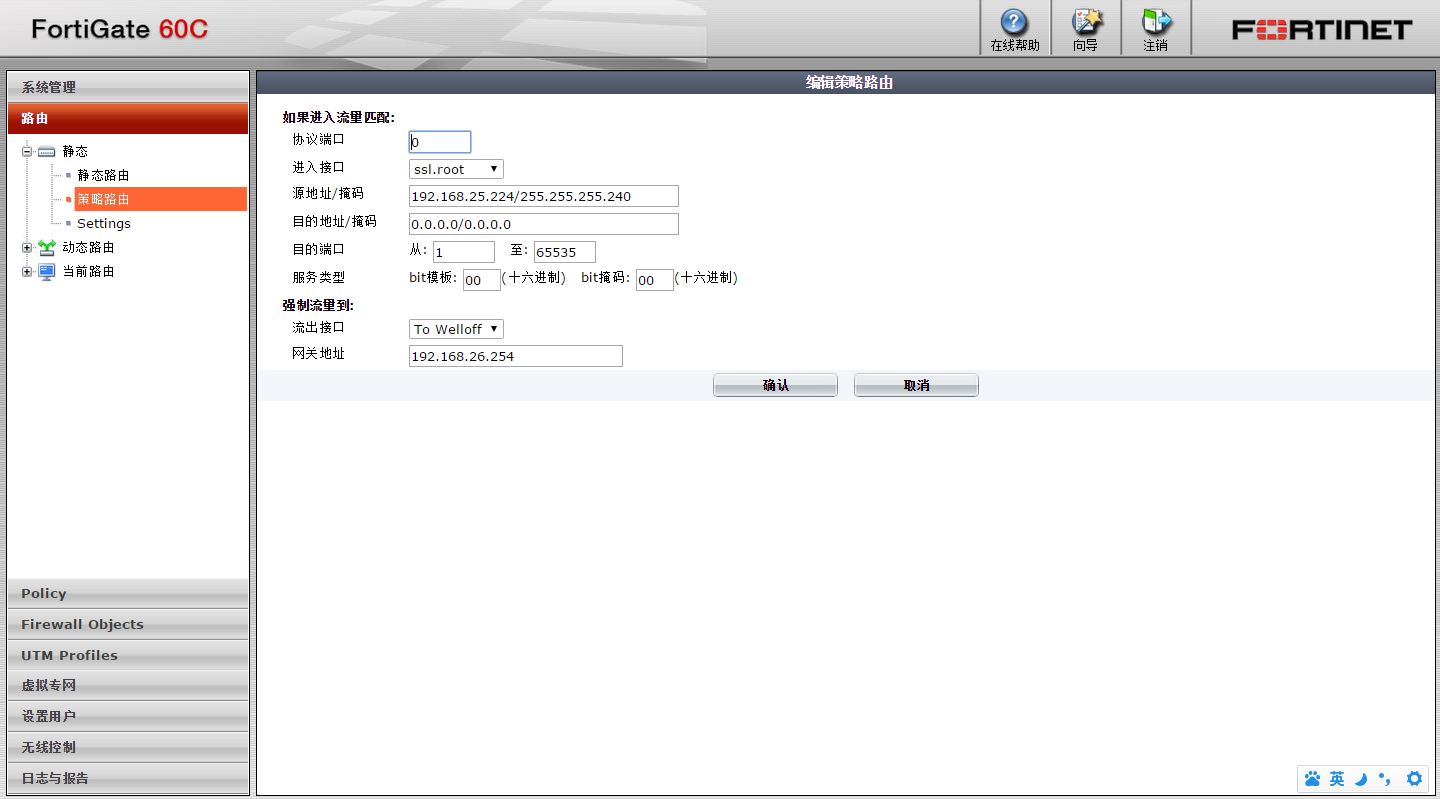Open the 系统管理 menu section
The image size is (1440, 799).
[128, 87]
